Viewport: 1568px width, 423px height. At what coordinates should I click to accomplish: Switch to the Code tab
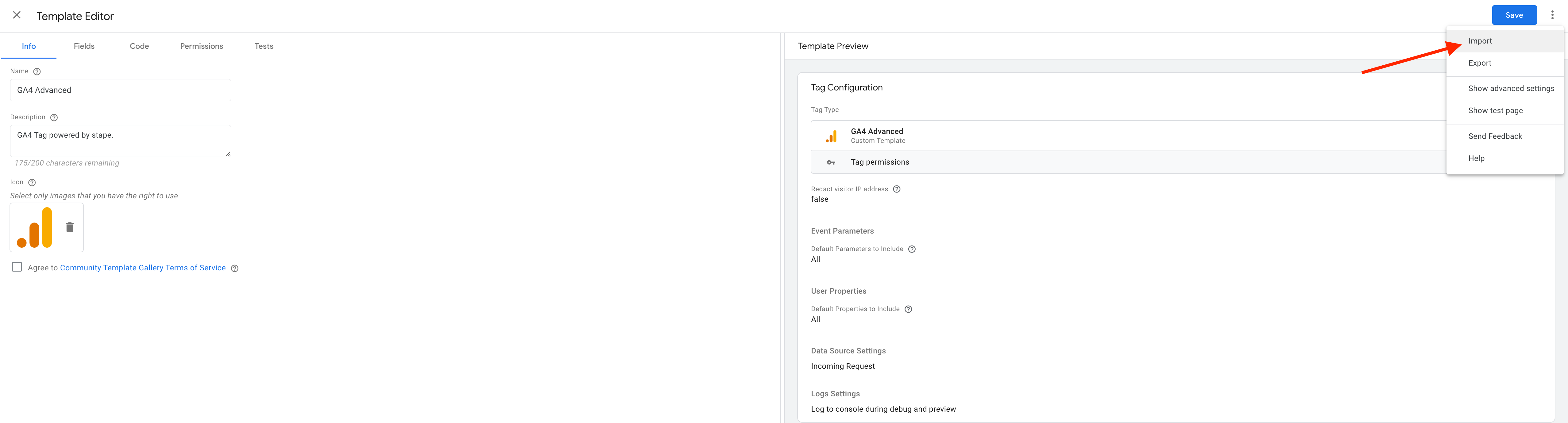139,46
